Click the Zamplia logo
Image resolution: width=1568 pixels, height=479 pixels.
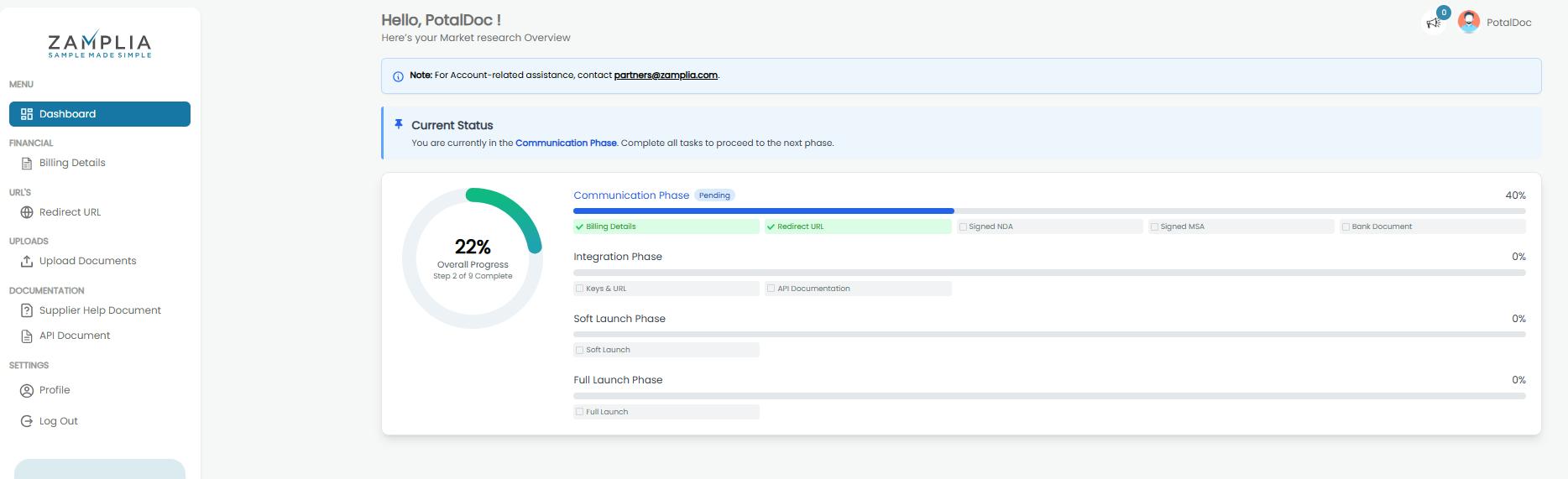[x=100, y=44]
